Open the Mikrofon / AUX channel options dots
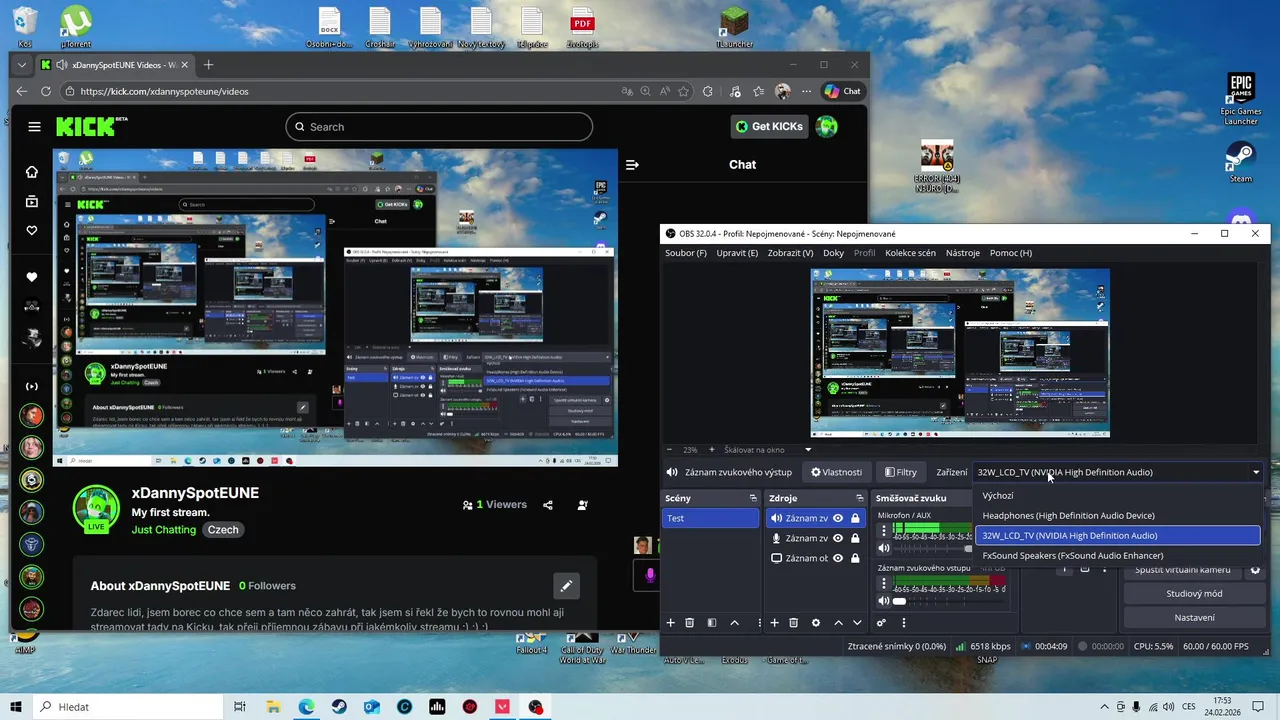The image size is (1280, 720). tap(883, 531)
